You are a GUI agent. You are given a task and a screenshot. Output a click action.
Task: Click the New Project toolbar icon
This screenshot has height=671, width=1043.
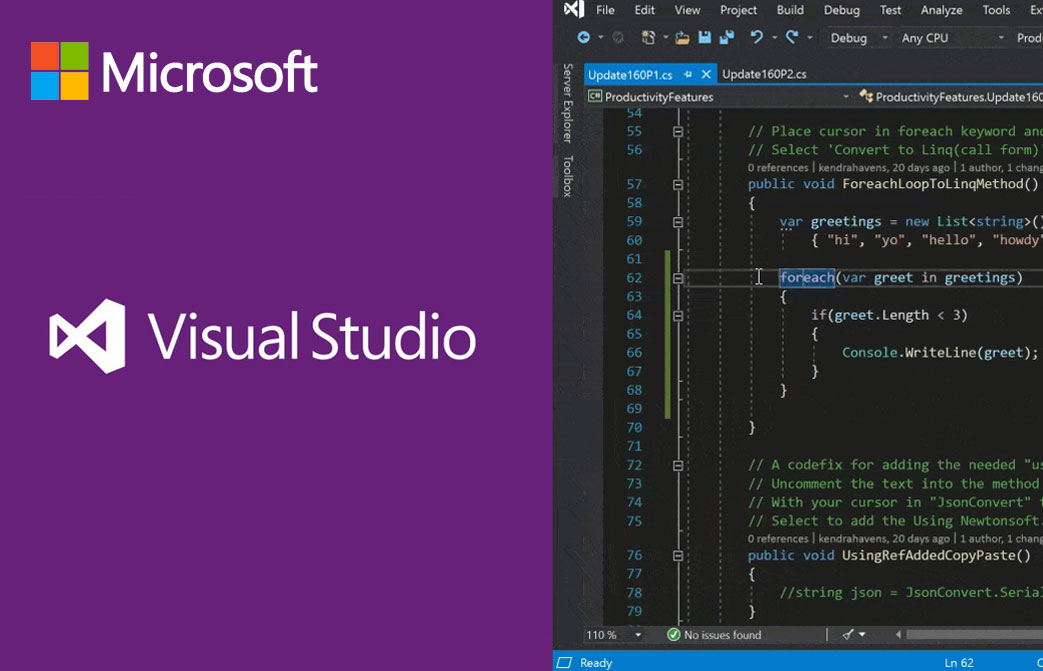point(648,38)
